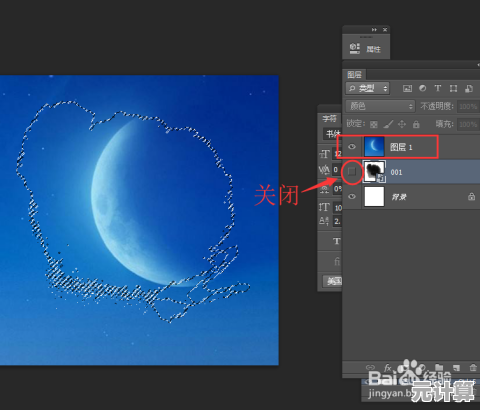Click lock position move icon
Screen dimensions: 480x410
click(x=402, y=124)
